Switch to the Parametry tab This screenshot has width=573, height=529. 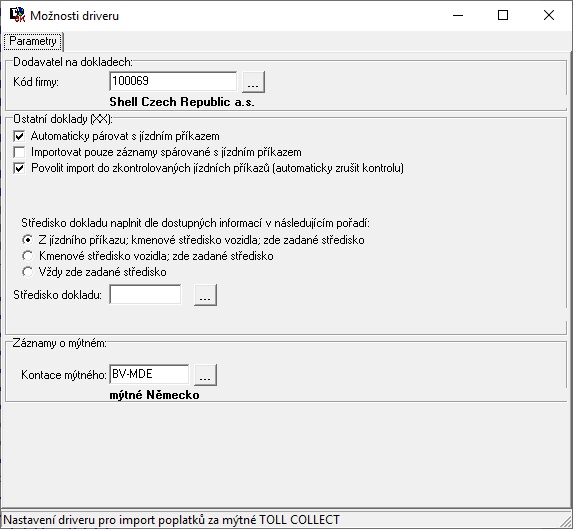(x=33, y=41)
